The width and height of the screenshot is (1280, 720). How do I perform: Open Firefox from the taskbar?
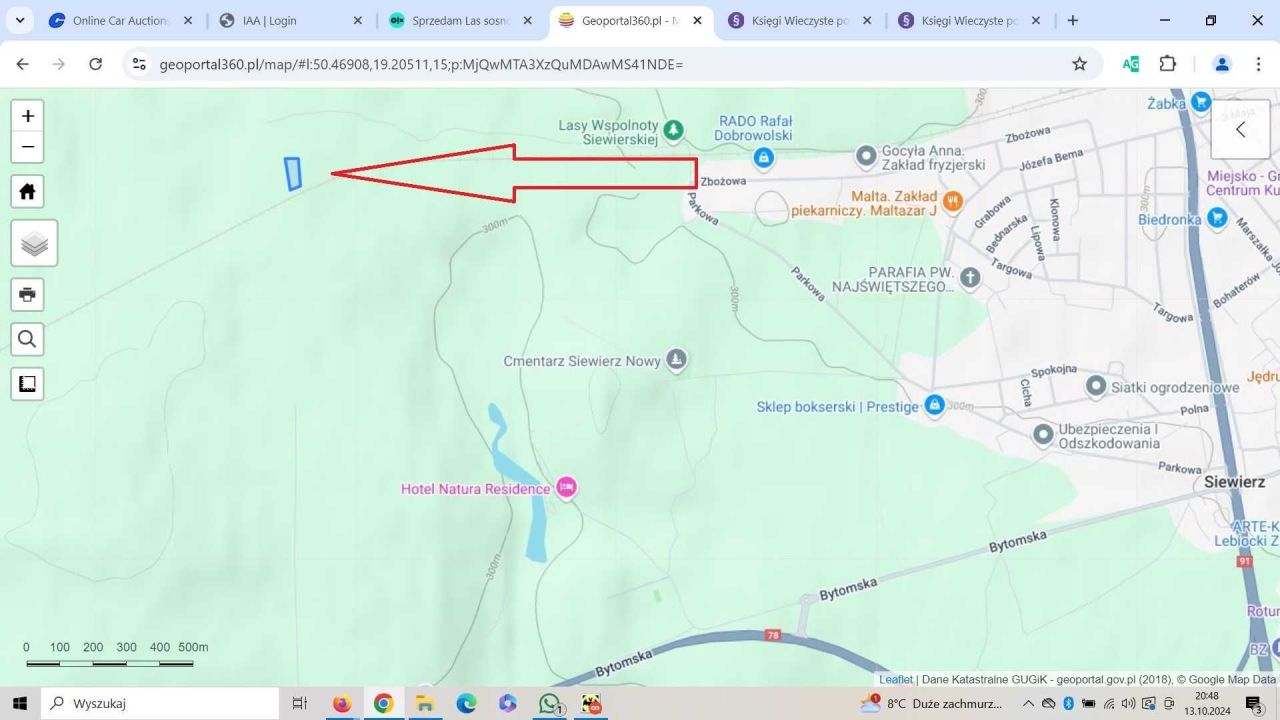(342, 703)
